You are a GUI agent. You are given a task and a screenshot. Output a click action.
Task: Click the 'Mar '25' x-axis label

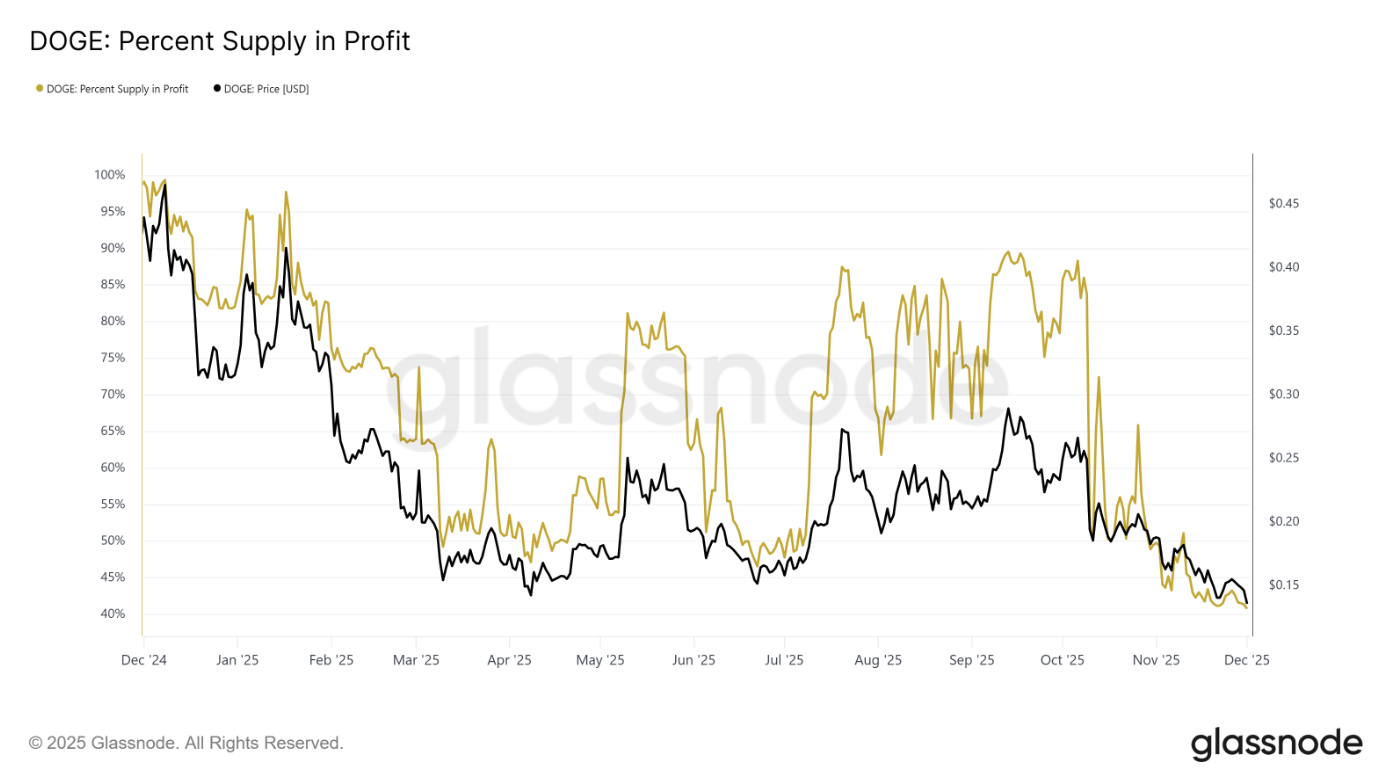point(416,660)
